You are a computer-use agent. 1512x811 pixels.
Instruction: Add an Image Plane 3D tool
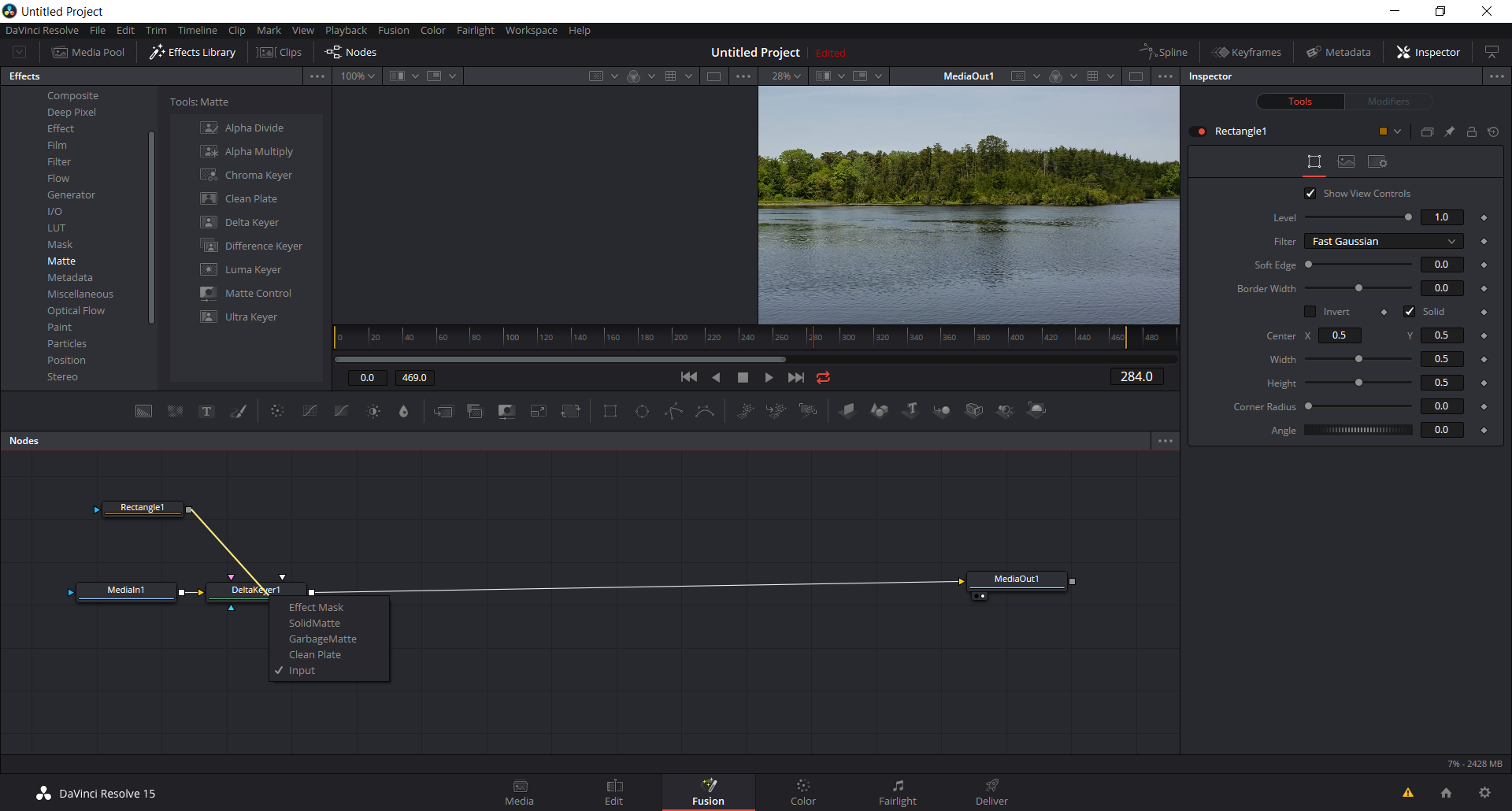pos(847,410)
